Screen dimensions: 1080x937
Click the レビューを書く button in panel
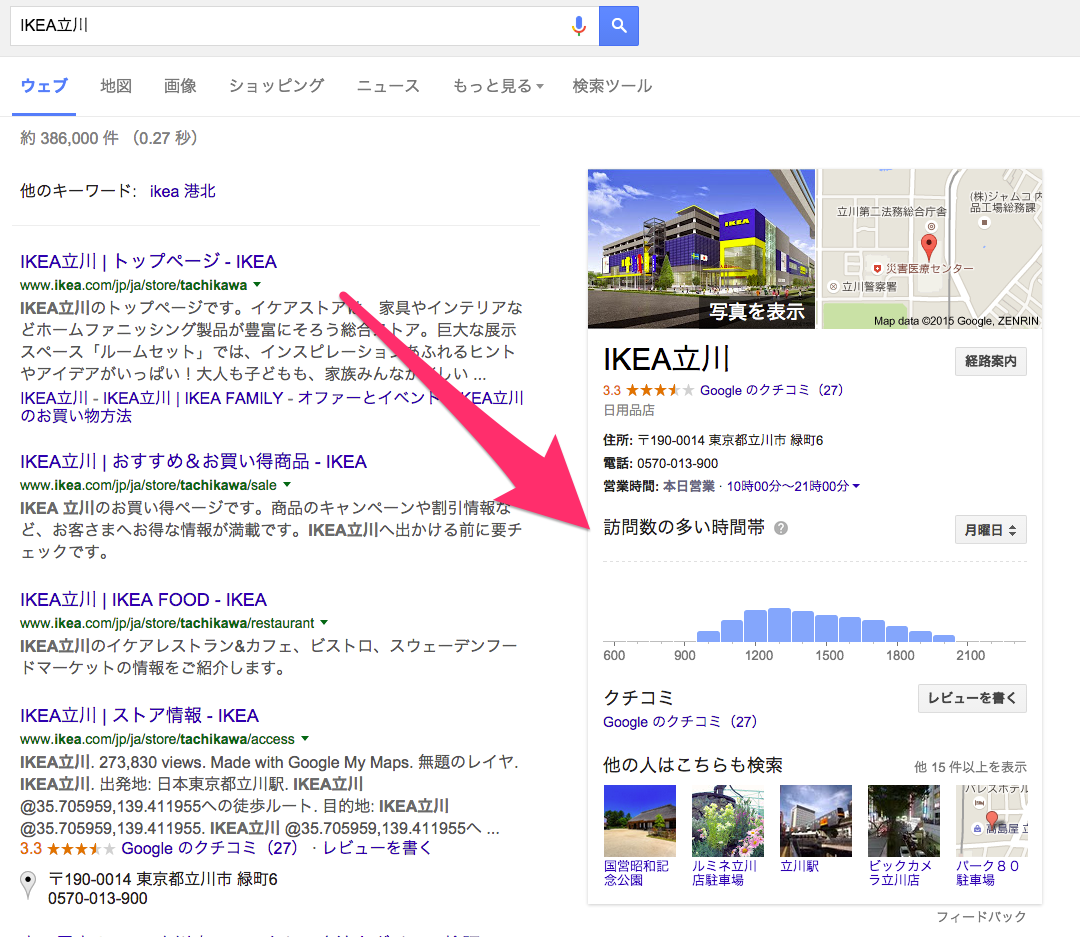coord(972,698)
